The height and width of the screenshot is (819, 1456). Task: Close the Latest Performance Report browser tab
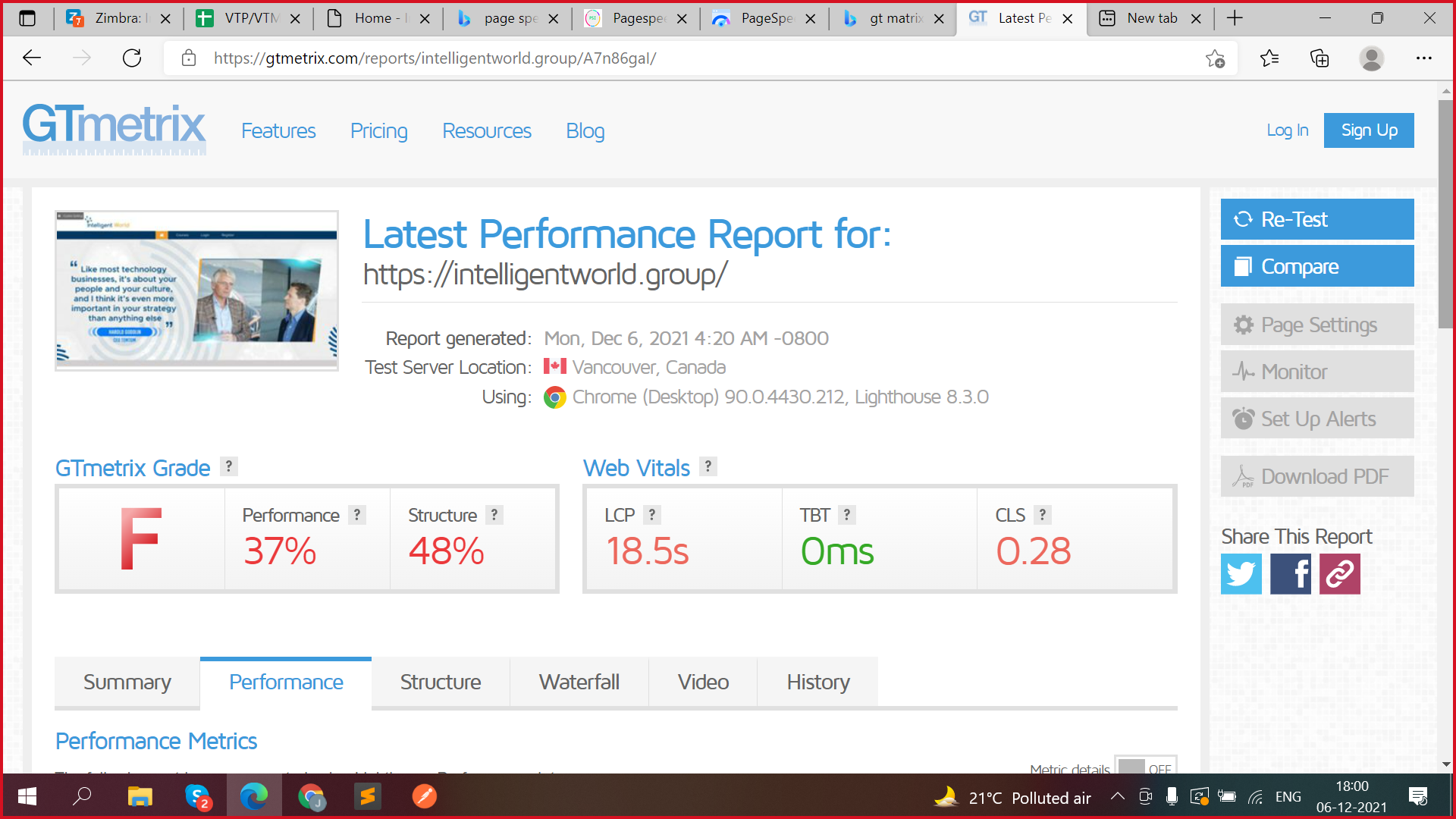point(1068,18)
